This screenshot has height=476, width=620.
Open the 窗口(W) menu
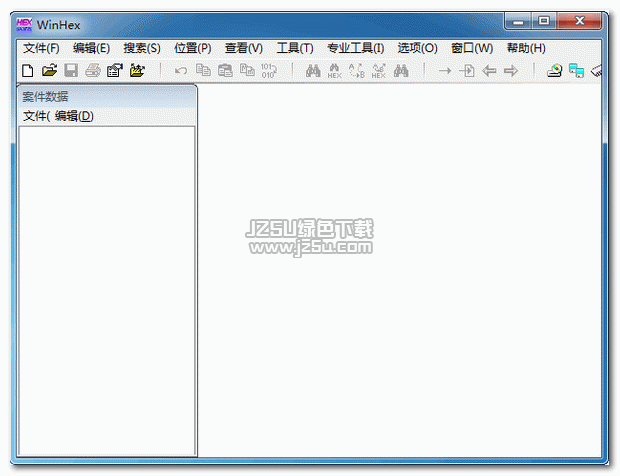tap(472, 48)
